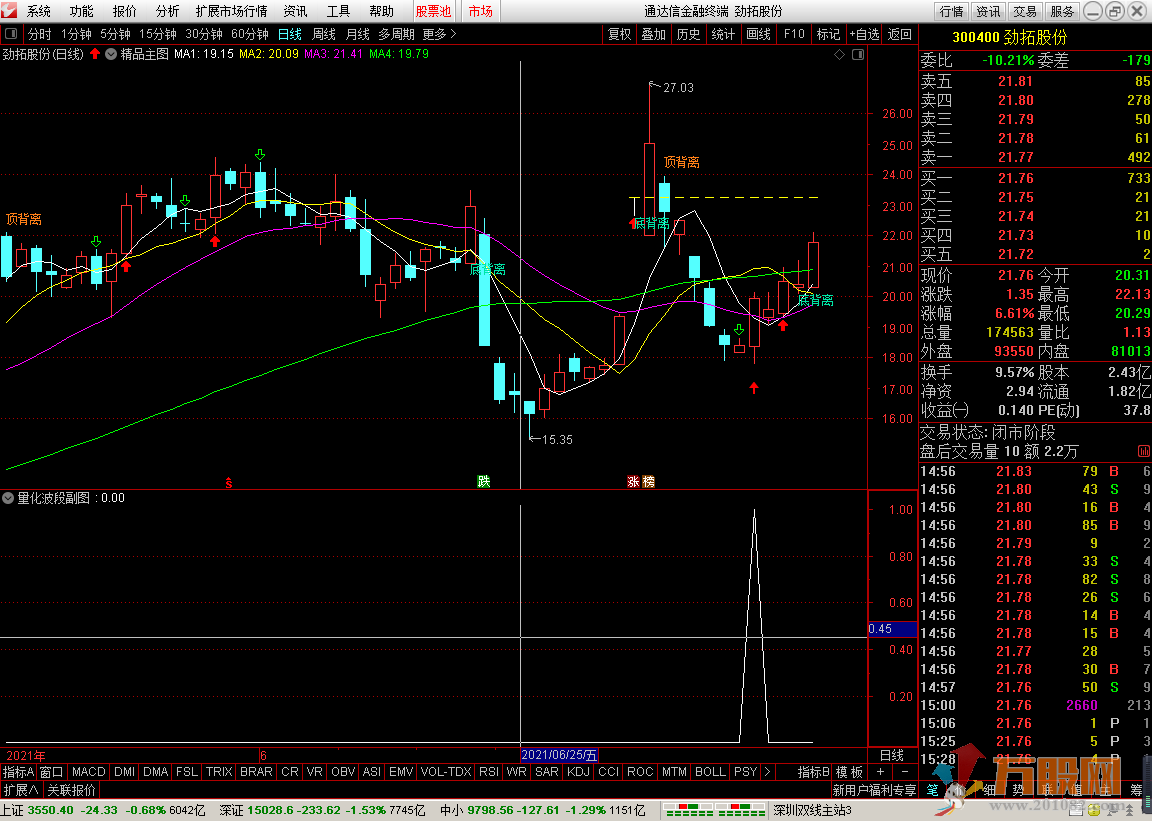Open the 指标A tab
The width and height of the screenshot is (1152, 822).
(x=18, y=772)
